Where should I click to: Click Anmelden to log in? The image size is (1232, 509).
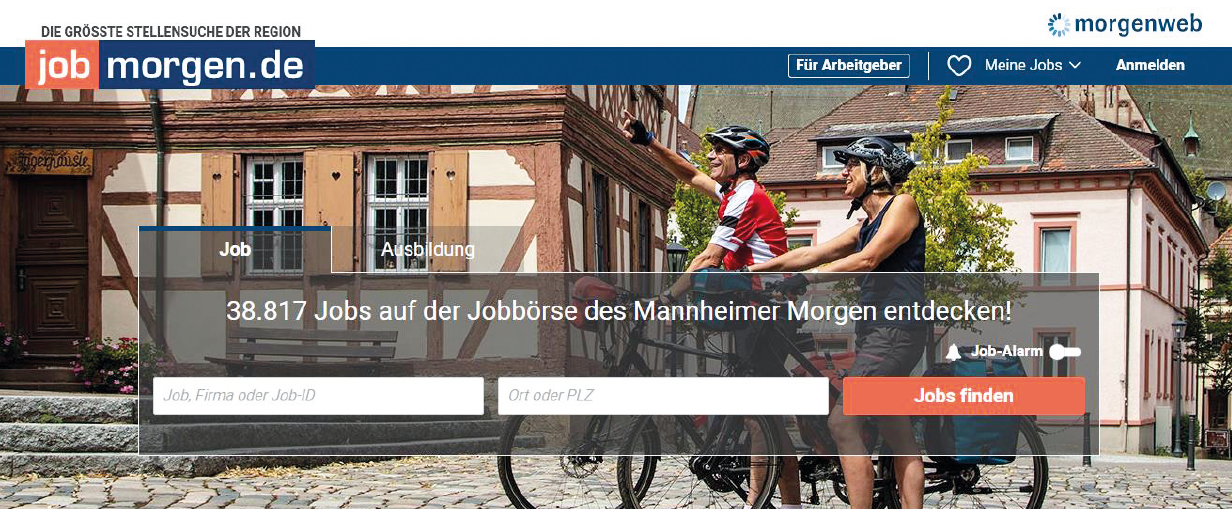(1150, 66)
